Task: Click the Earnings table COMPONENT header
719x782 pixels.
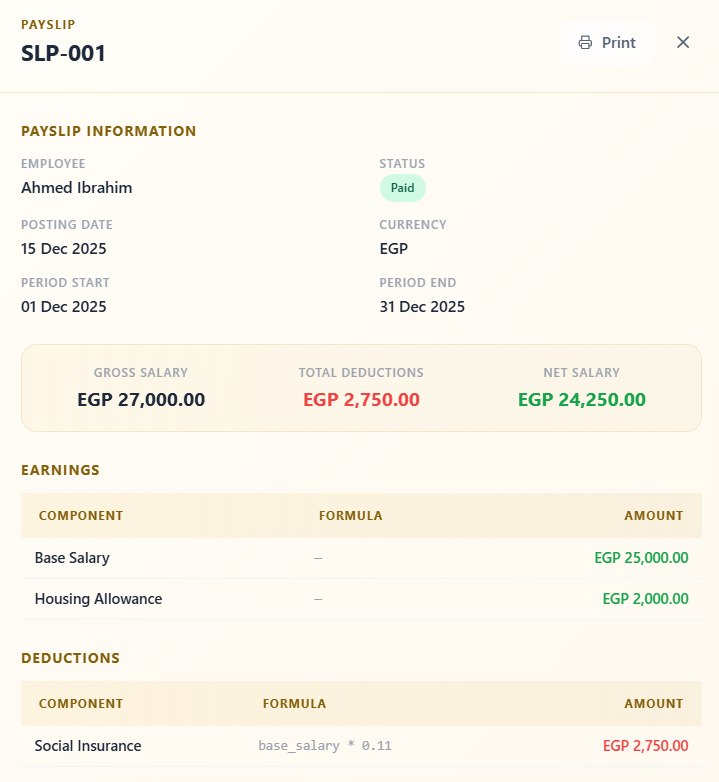Action: coord(81,516)
